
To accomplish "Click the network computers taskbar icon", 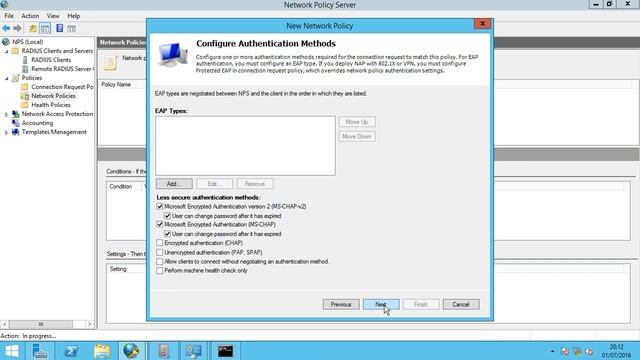I will (x=193, y=351).
